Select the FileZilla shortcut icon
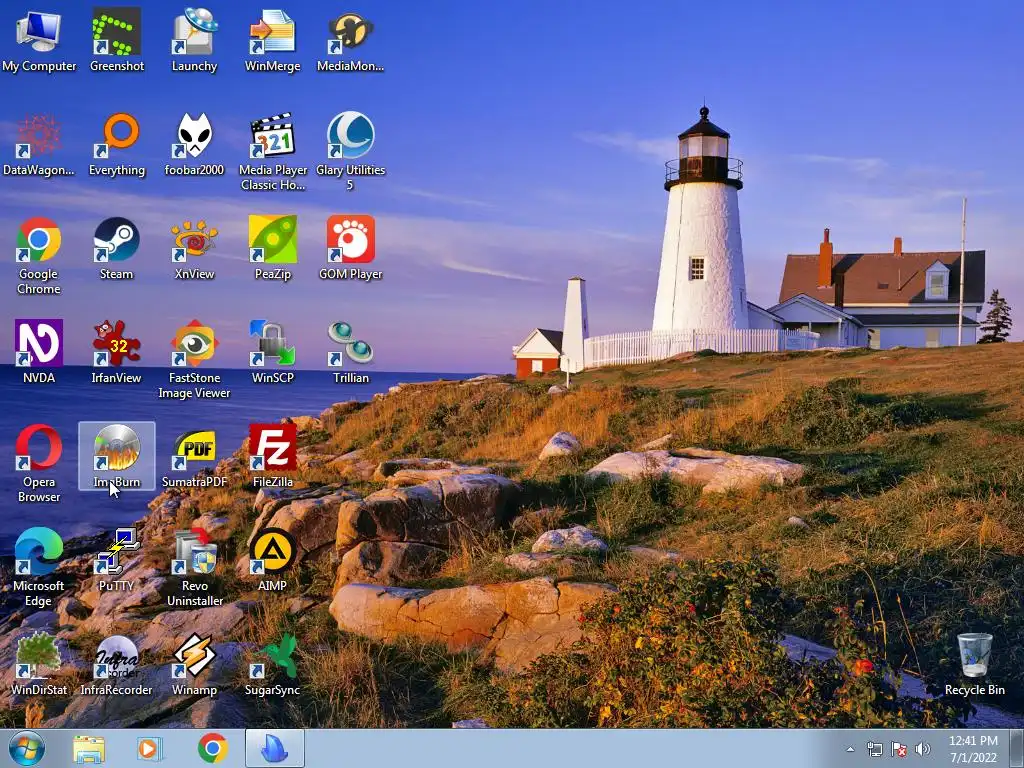 pyautogui.click(x=272, y=457)
